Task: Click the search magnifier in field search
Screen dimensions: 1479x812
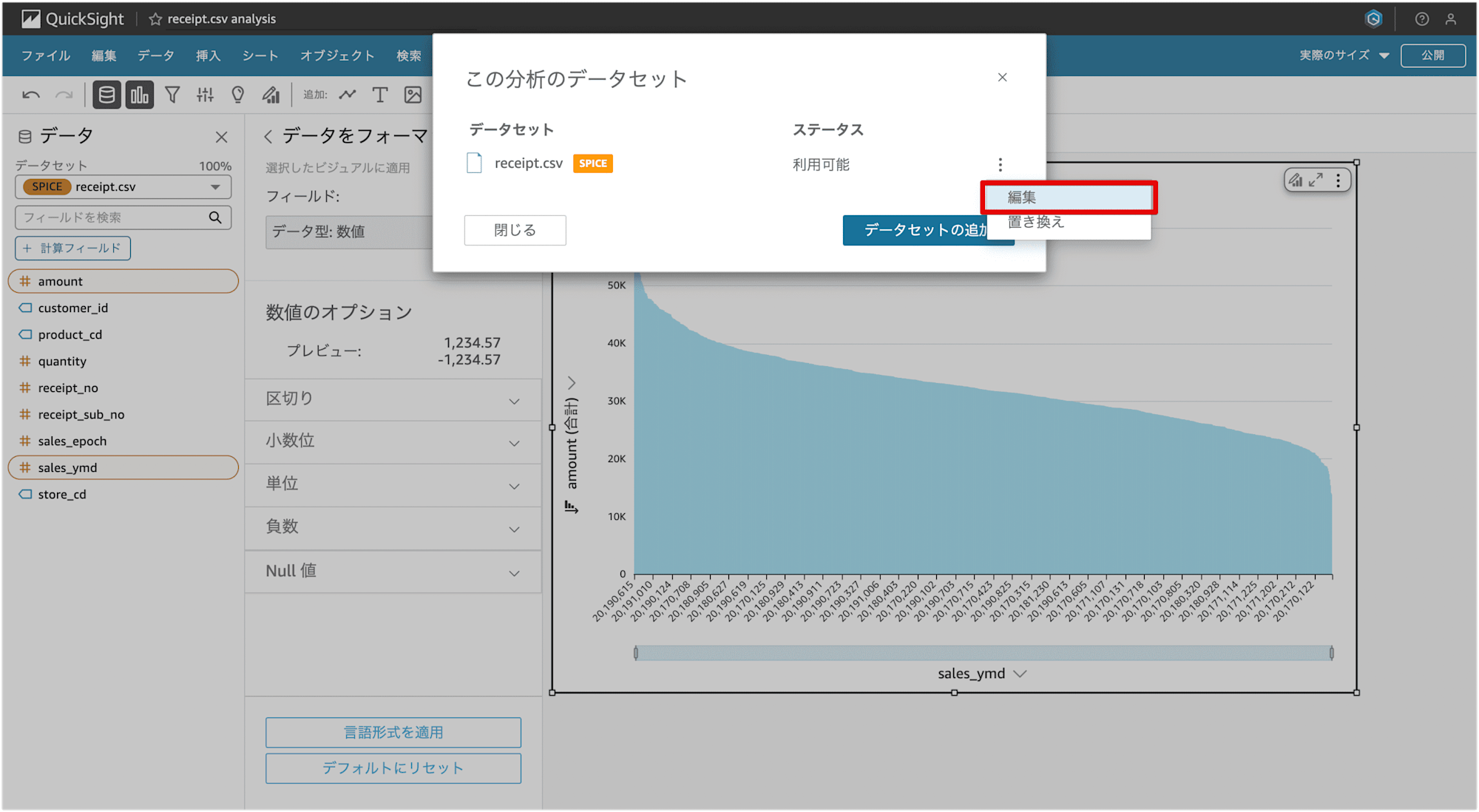Action: pos(215,217)
